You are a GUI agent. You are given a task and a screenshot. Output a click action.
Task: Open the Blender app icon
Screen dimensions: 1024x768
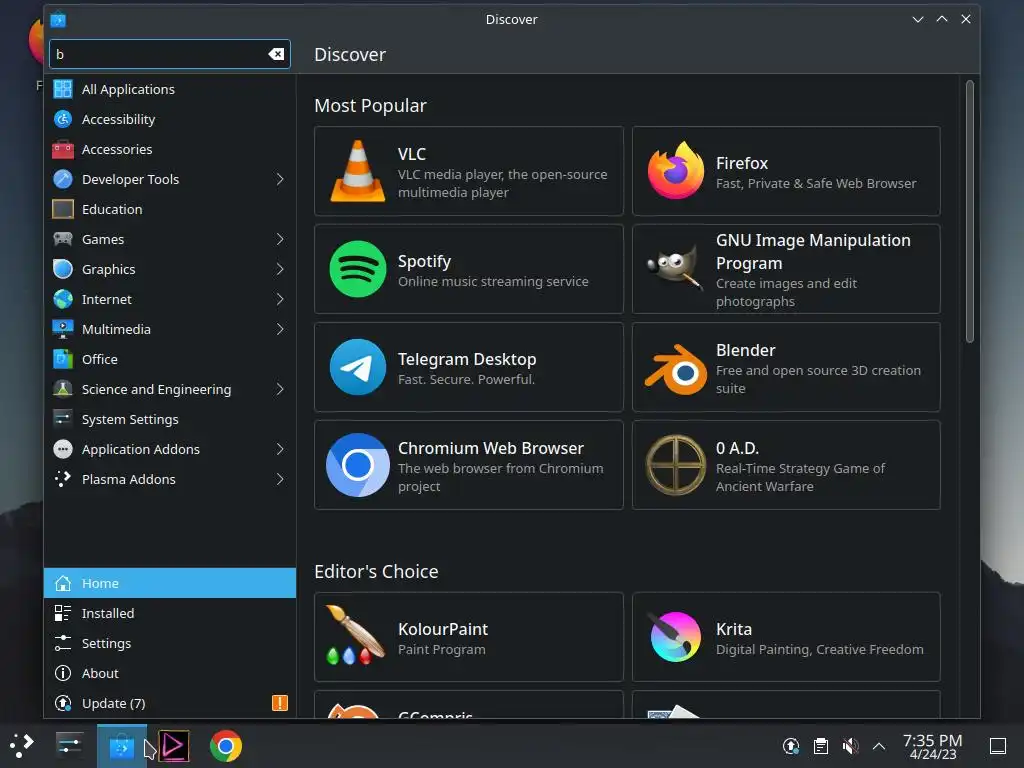point(675,369)
